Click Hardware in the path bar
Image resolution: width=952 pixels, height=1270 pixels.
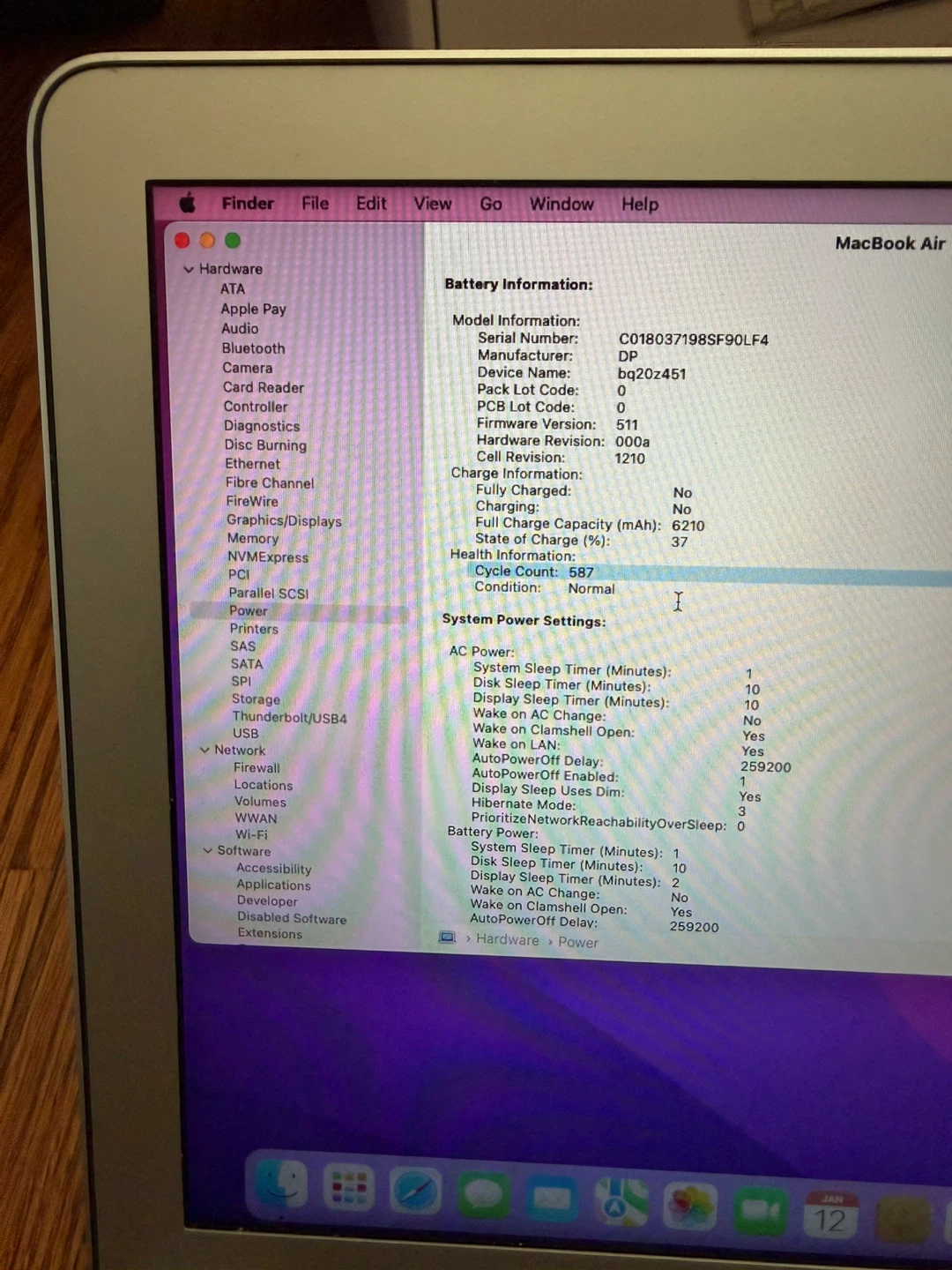(x=508, y=939)
